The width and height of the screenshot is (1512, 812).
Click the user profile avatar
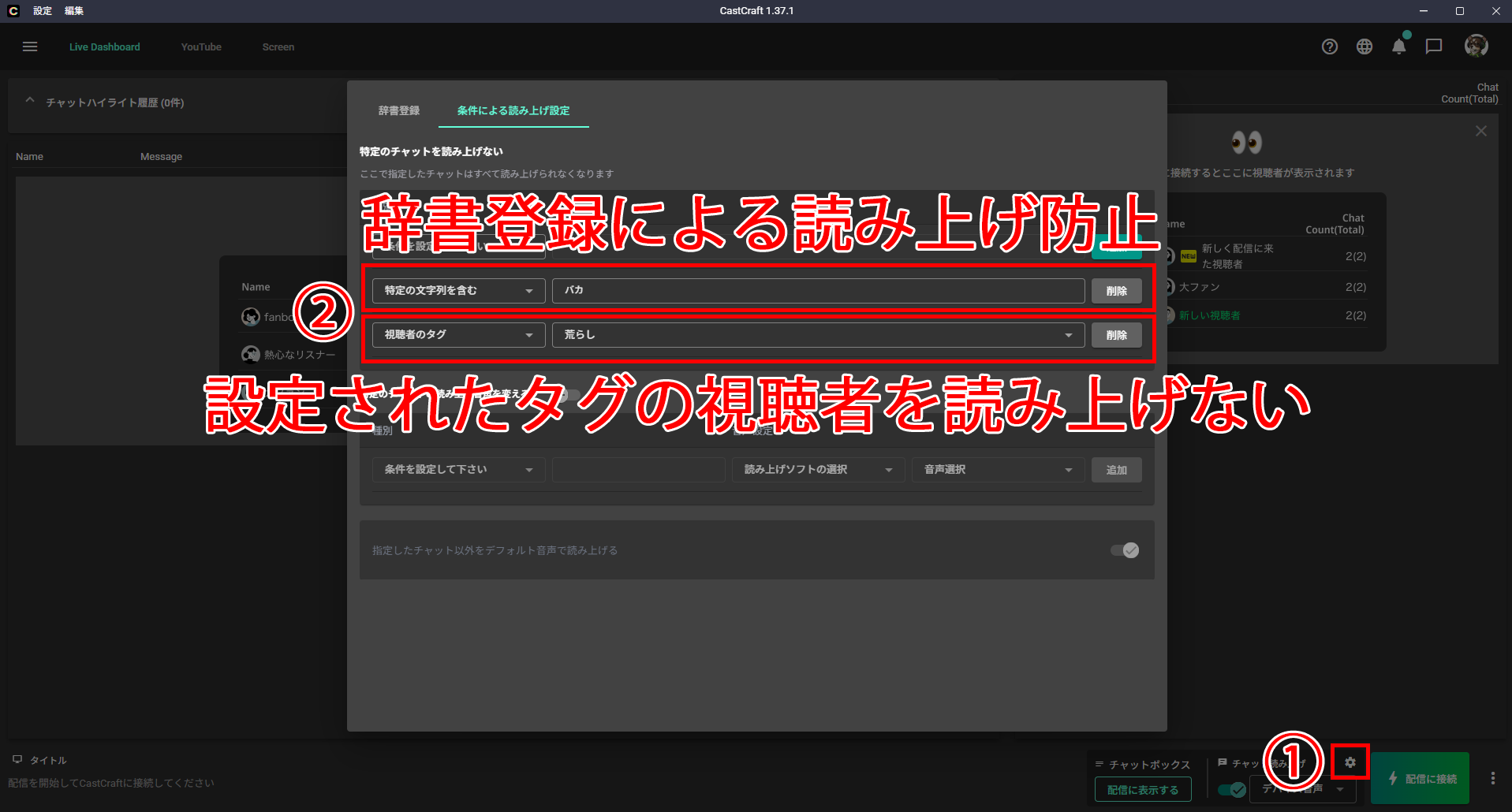pos(1477,46)
